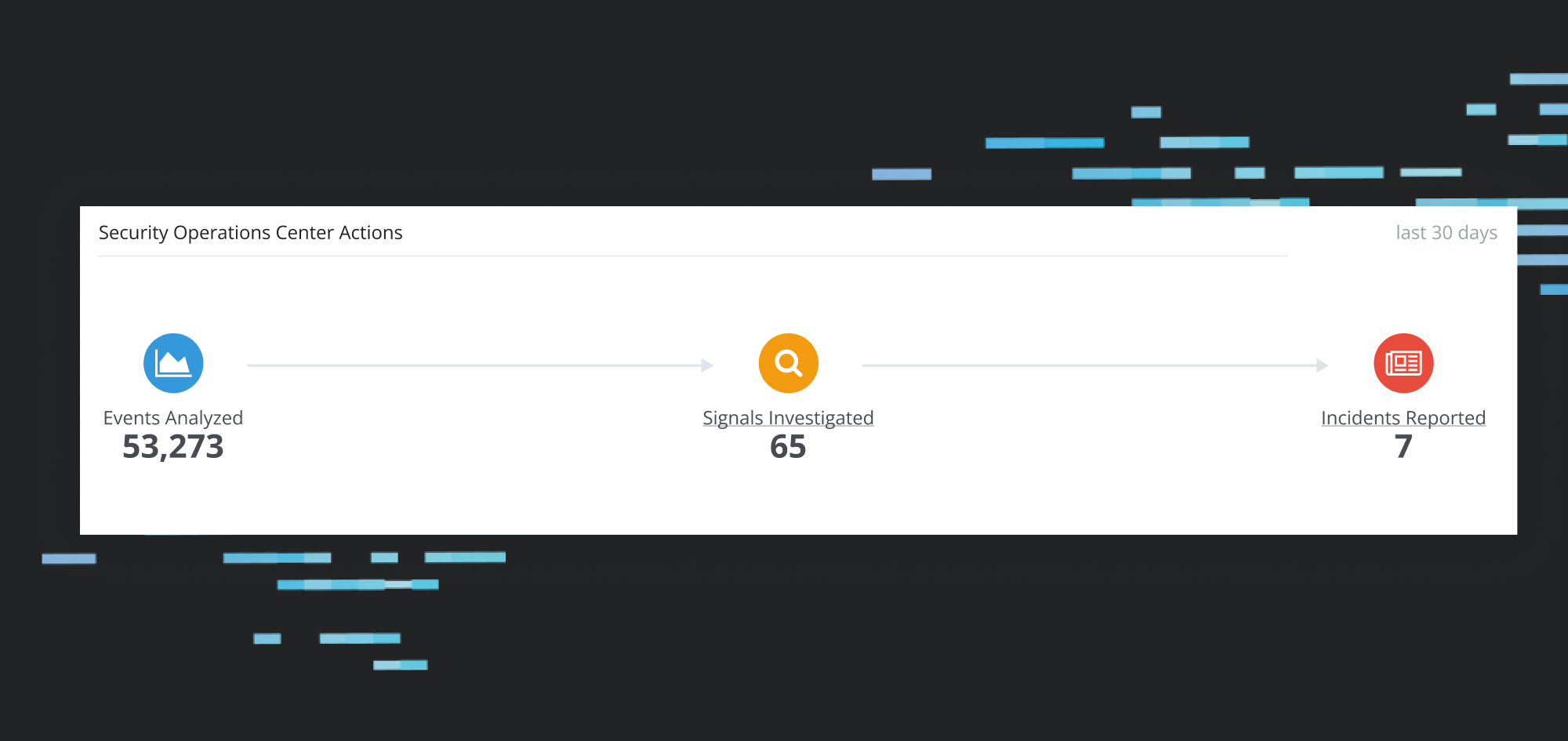Viewport: 1568px width, 741px height.
Task: Click the Security Operations Center Actions title
Action: tap(251, 232)
